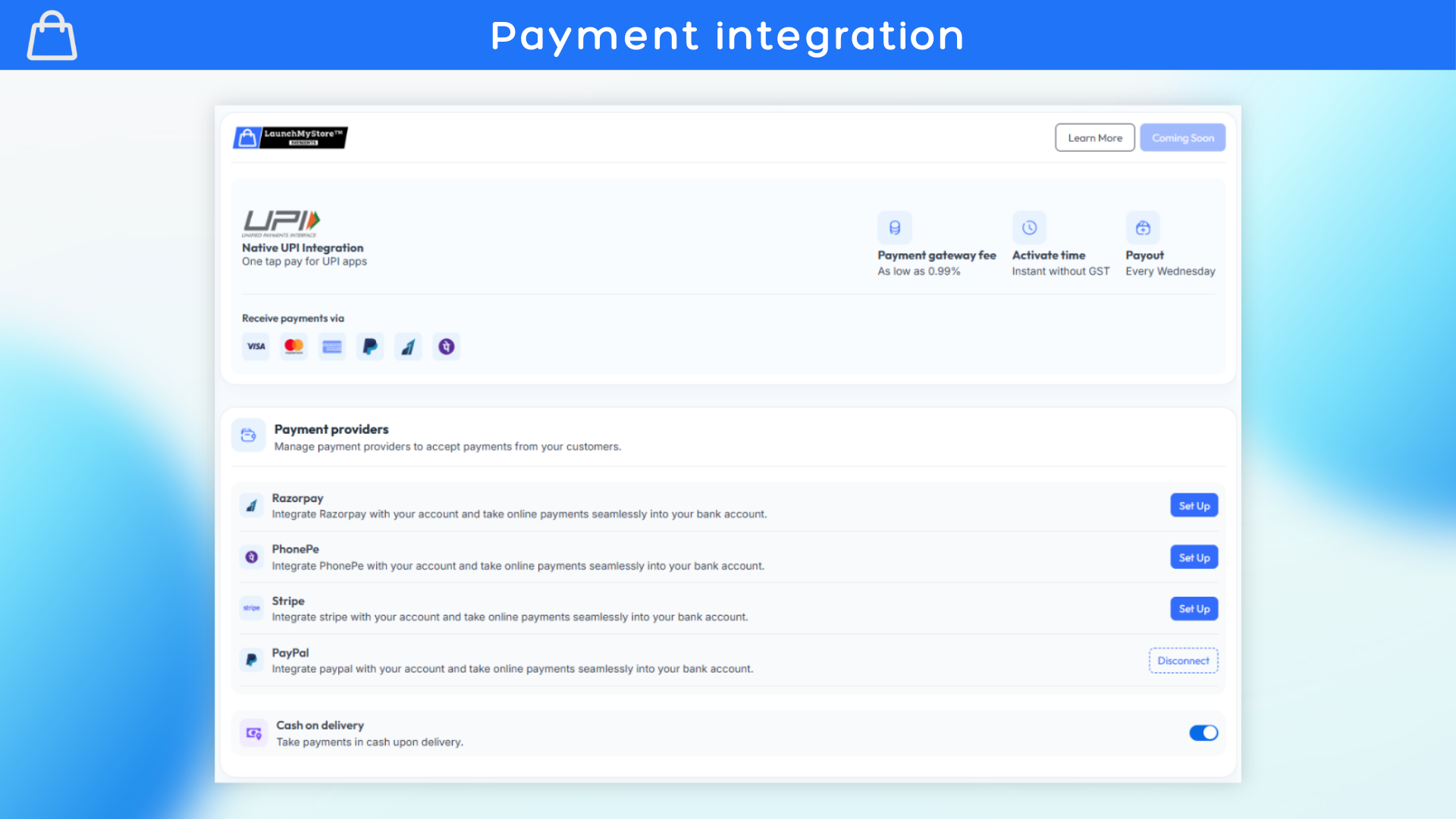Viewport: 1456px width, 819px height.
Task: Set up the Razorpay provider
Action: tap(1194, 506)
